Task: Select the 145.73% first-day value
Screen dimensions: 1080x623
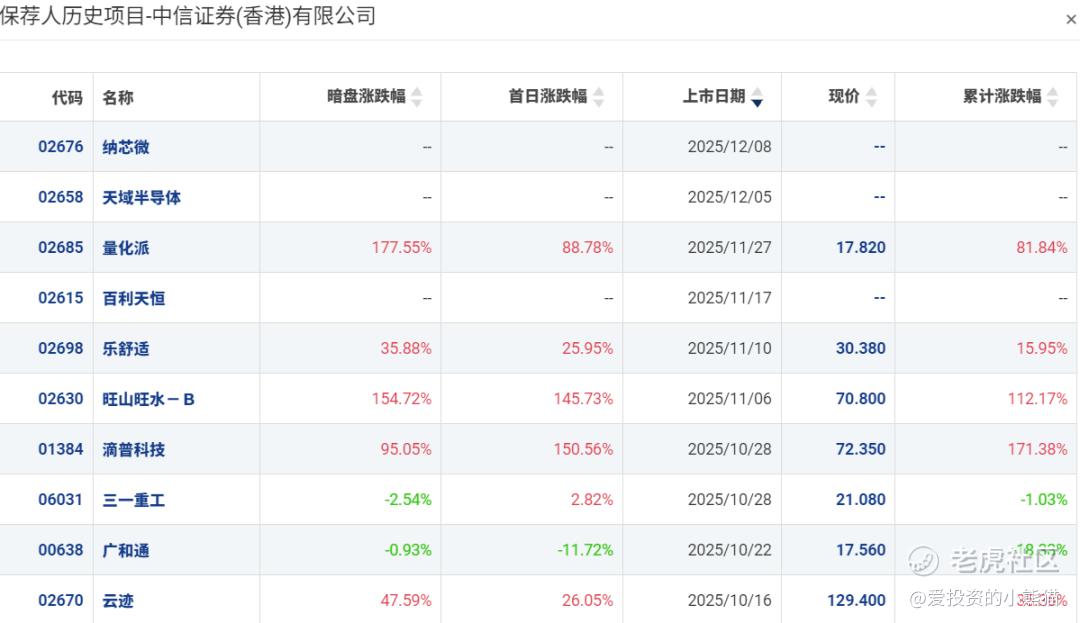Action: click(x=583, y=399)
